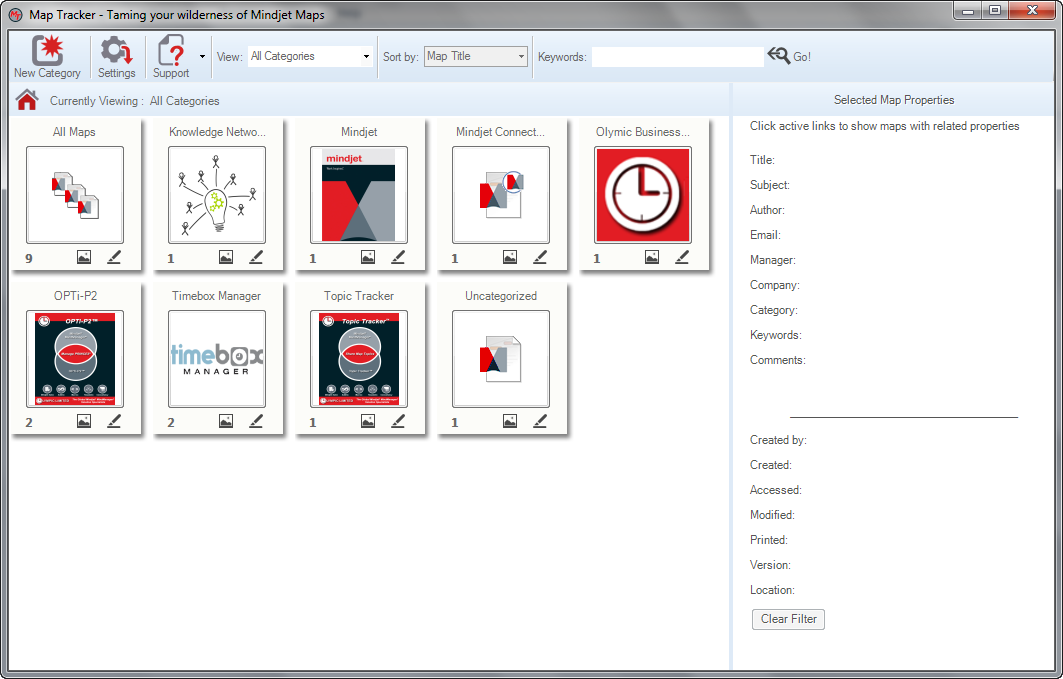Image resolution: width=1063 pixels, height=679 pixels.
Task: Open the Olymic Business category thumbnail
Action: click(x=643, y=195)
